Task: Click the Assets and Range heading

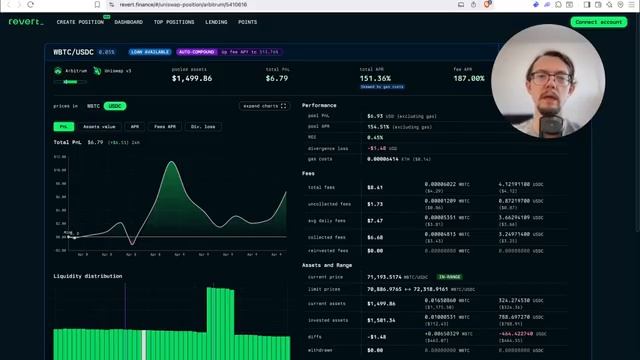Action: [327, 265]
